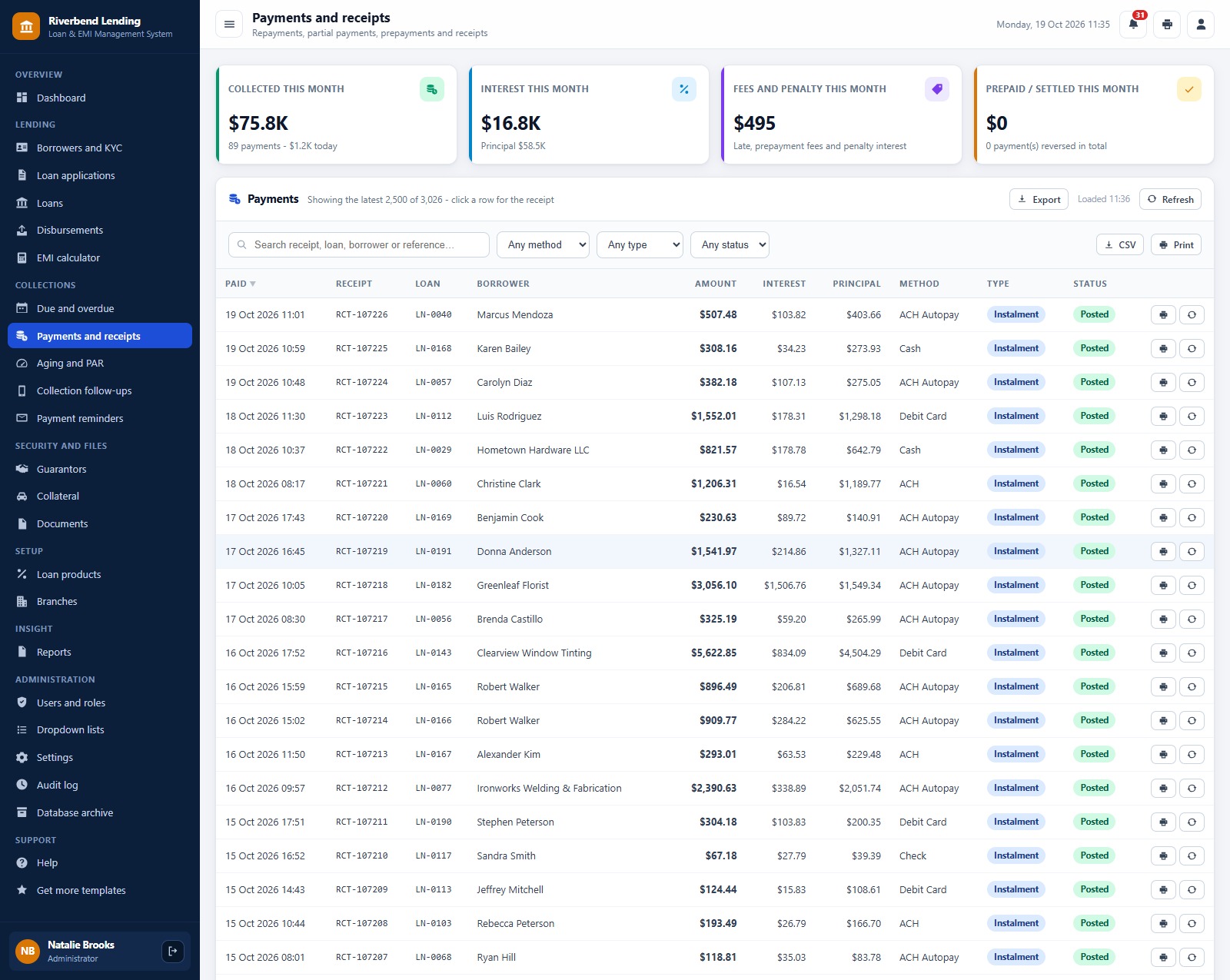
Task: Click Riverbend Lending bank logo icon
Action: [26, 27]
